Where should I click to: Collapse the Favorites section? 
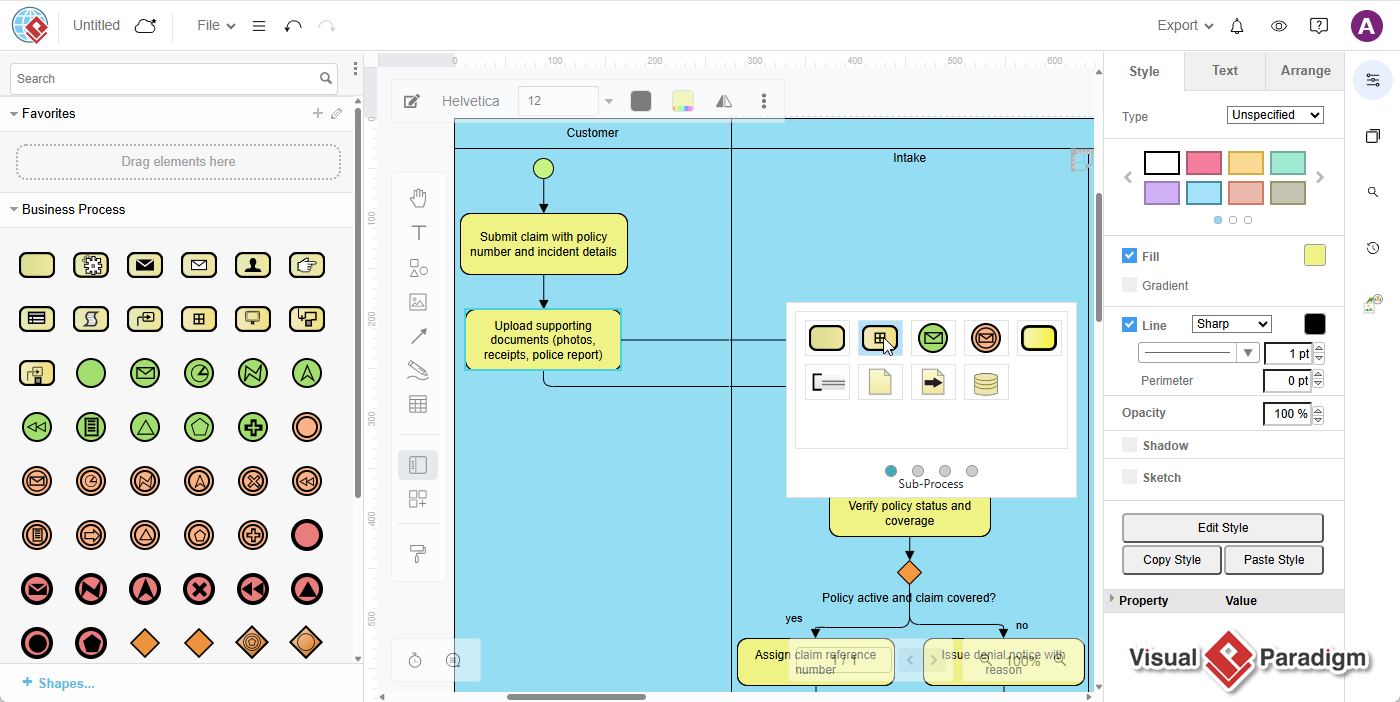pos(14,114)
